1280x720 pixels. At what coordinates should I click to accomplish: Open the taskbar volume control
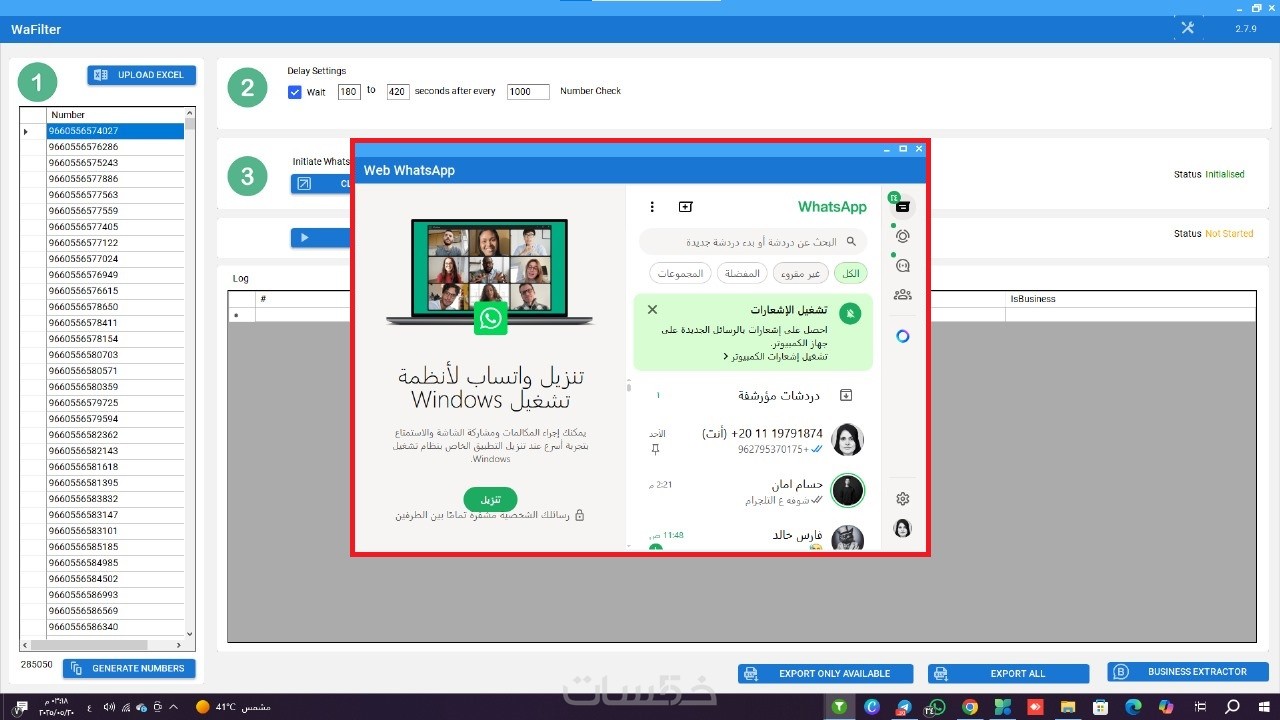108,707
